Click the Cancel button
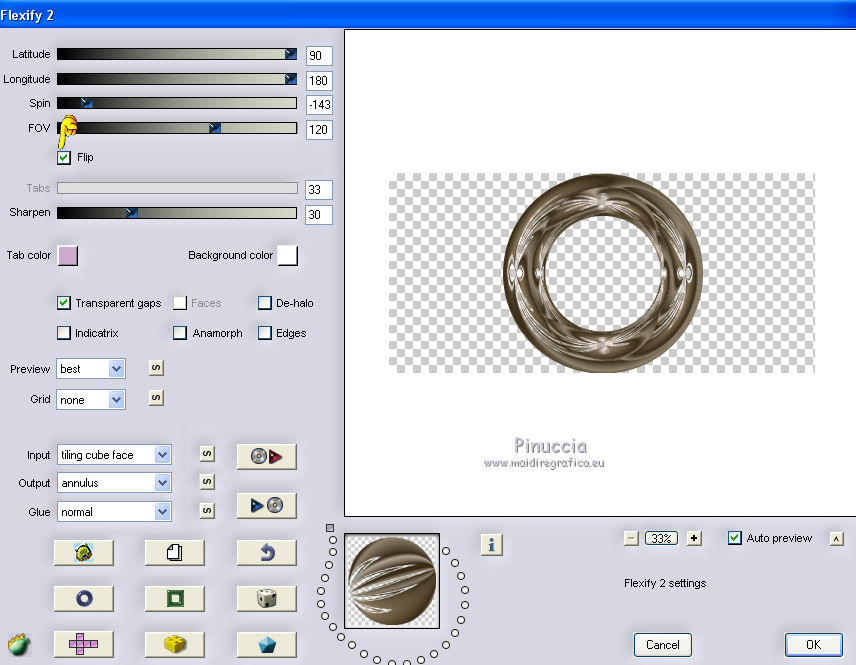Screen dimensions: 856x665 point(663,645)
